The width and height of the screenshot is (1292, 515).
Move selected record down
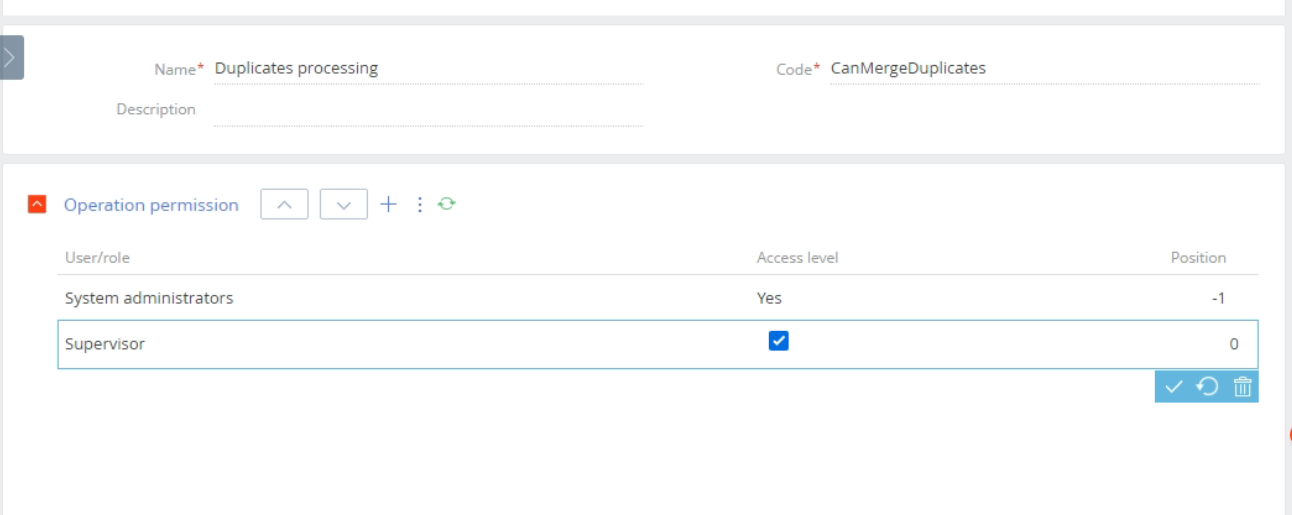coord(344,204)
